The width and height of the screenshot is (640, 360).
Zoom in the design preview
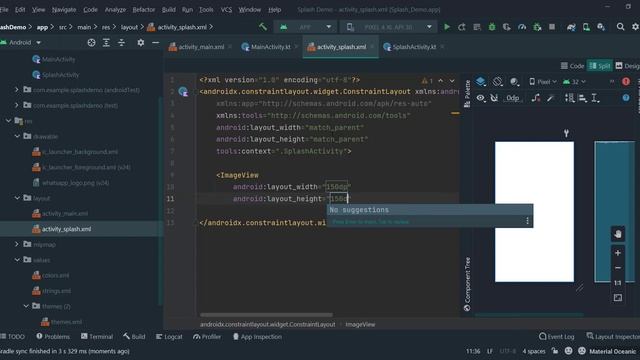click(618, 253)
